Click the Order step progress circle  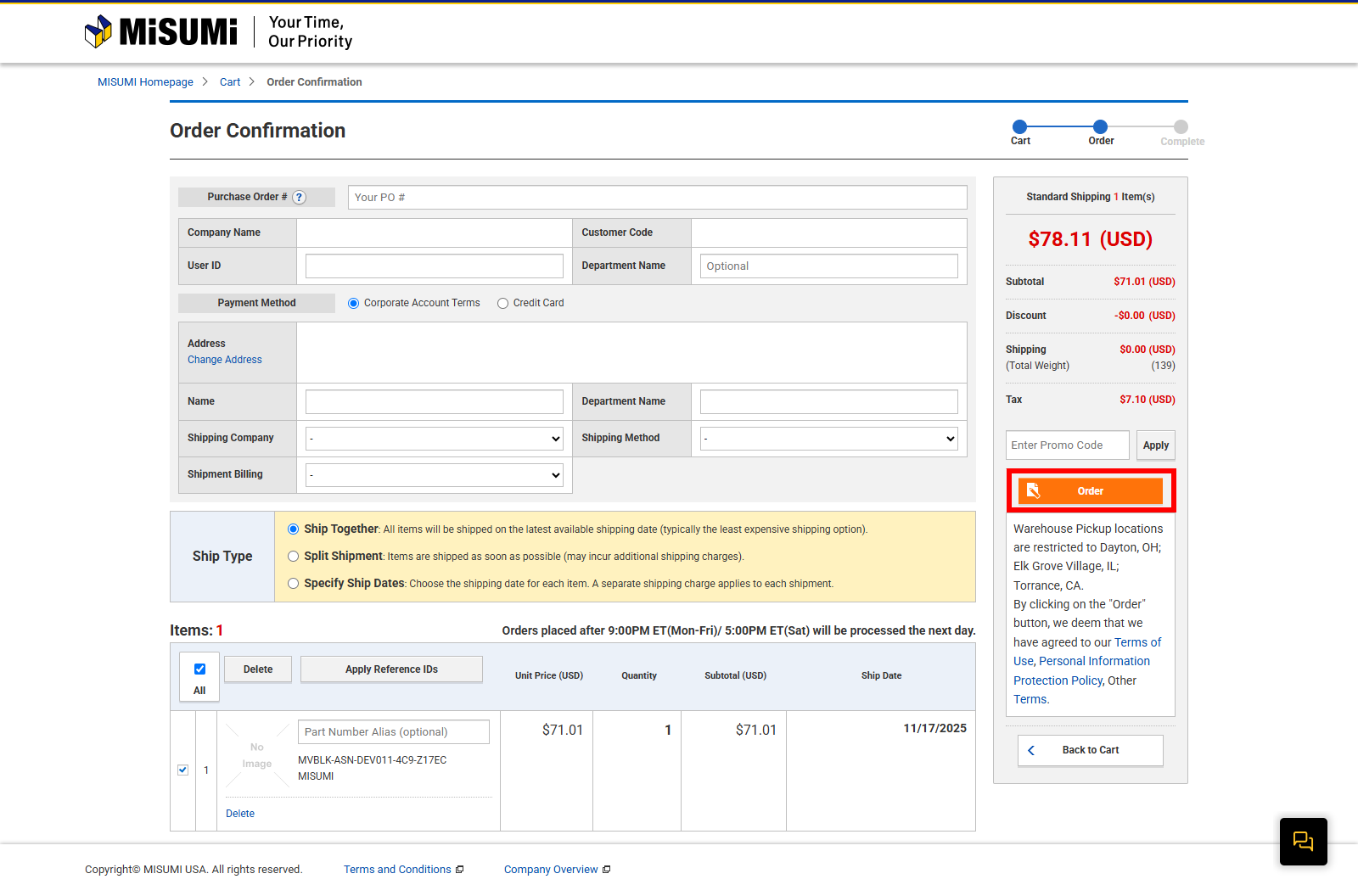pos(1100,127)
